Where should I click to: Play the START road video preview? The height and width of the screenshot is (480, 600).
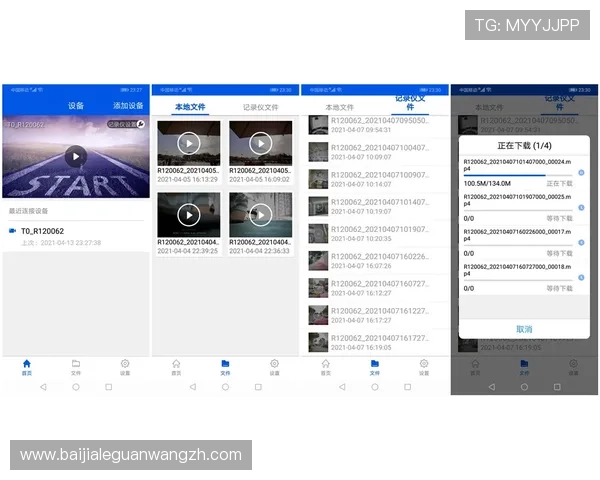click(75, 155)
